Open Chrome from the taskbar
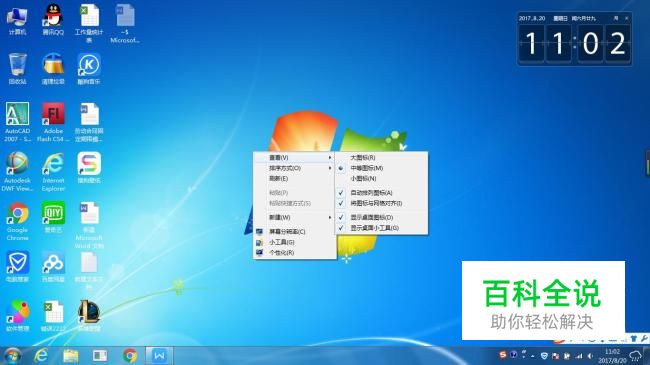Image resolution: width=650 pixels, height=365 pixels. (130, 355)
